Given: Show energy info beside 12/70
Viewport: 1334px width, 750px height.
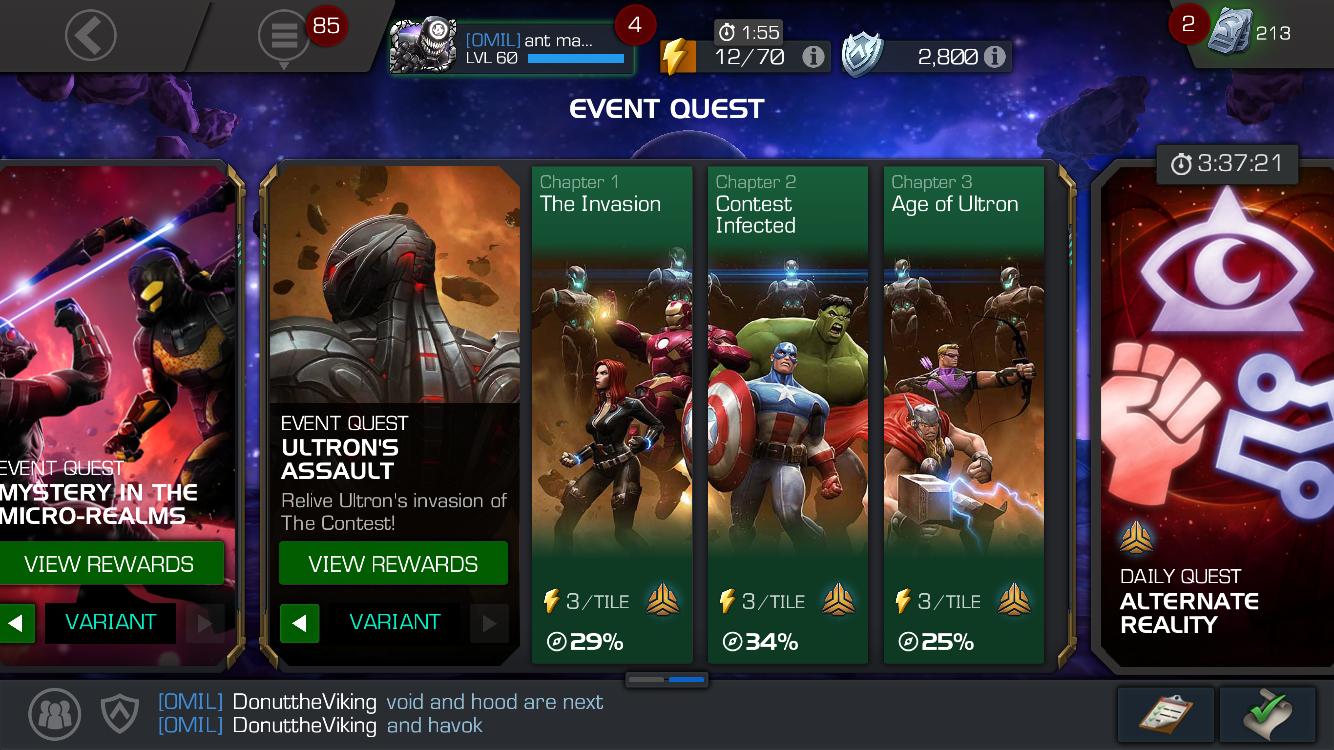Looking at the screenshot, I should tap(814, 57).
